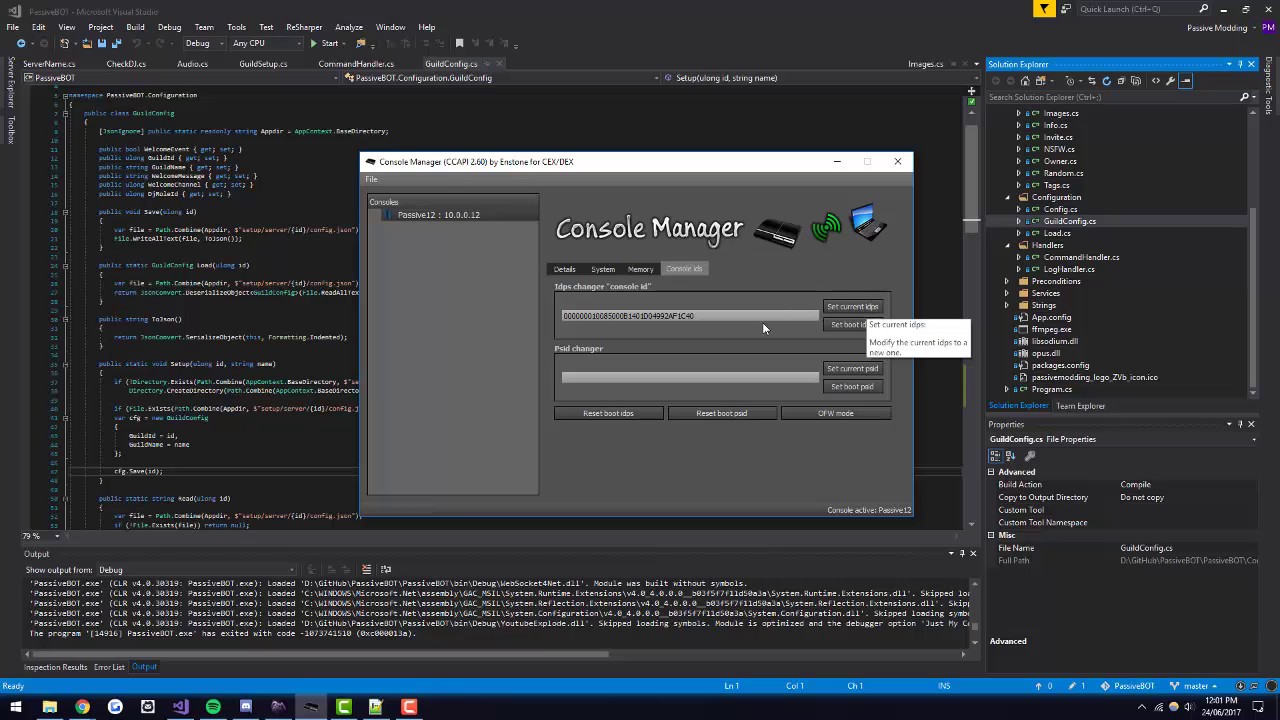Image resolution: width=1280 pixels, height=720 pixels.
Task: Click the Windows Start button
Action: (16, 707)
